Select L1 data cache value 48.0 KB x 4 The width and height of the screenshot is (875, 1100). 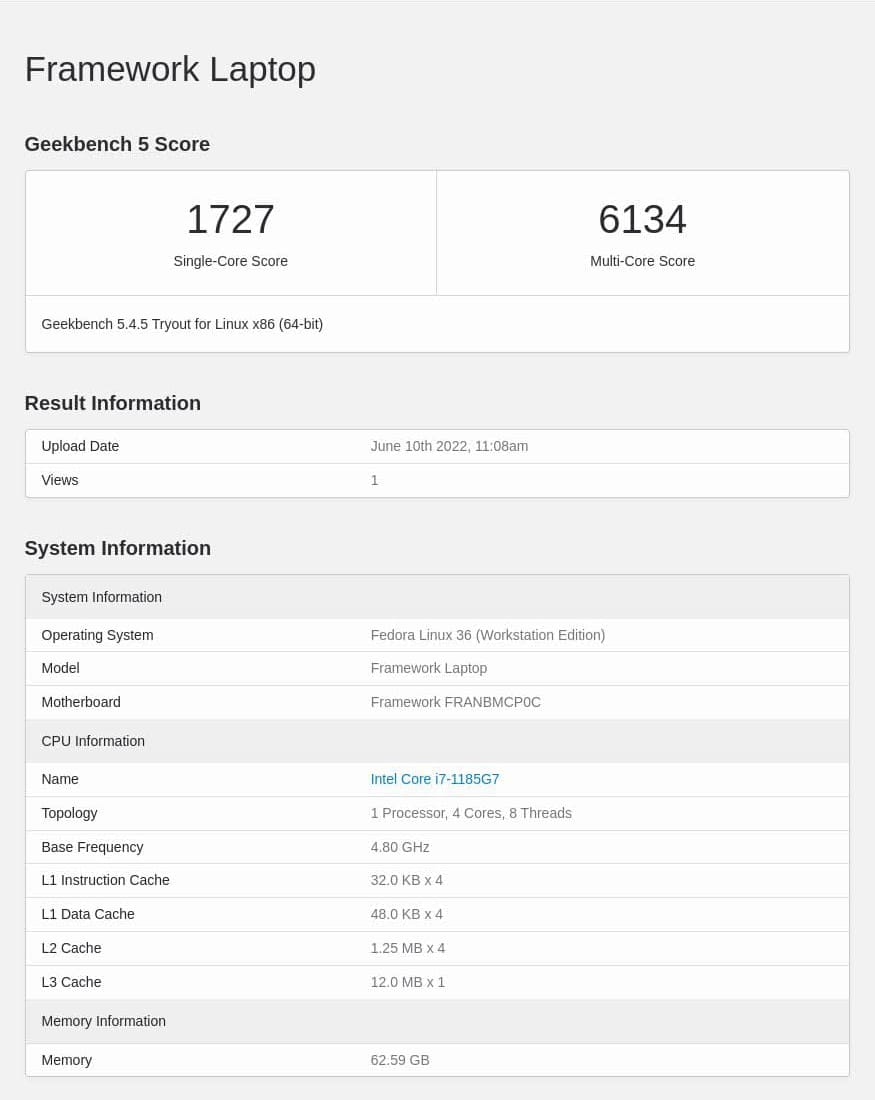tap(406, 914)
